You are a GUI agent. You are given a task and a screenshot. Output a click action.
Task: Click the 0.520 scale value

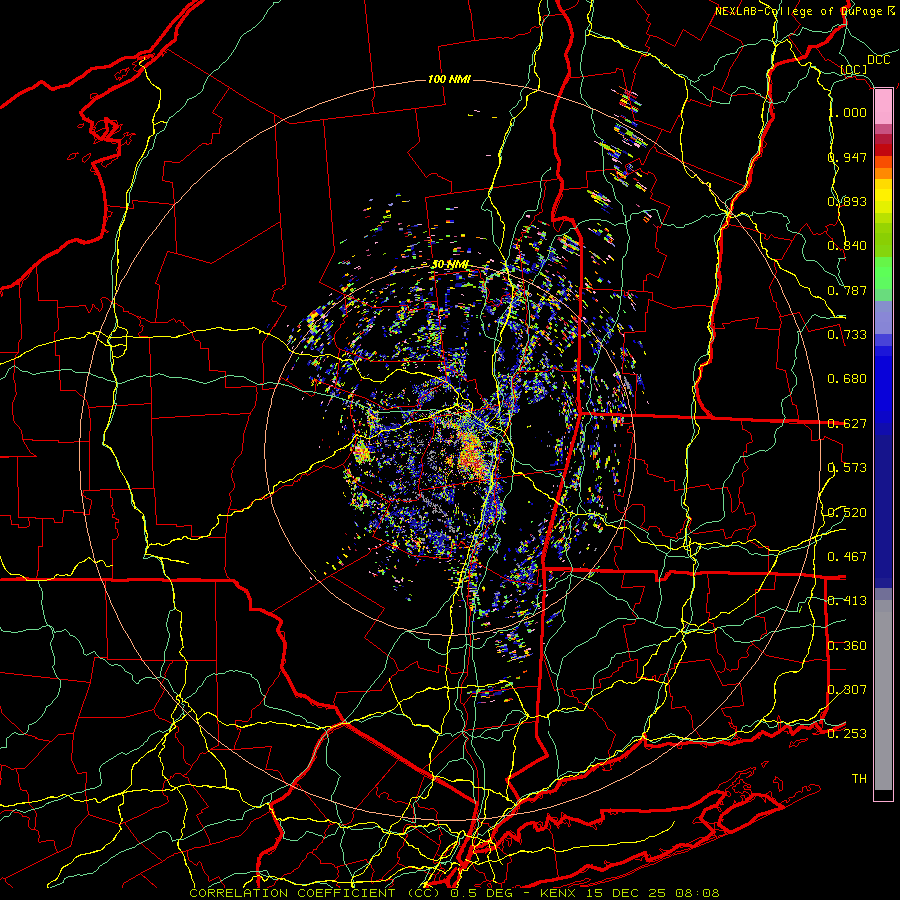coord(847,513)
